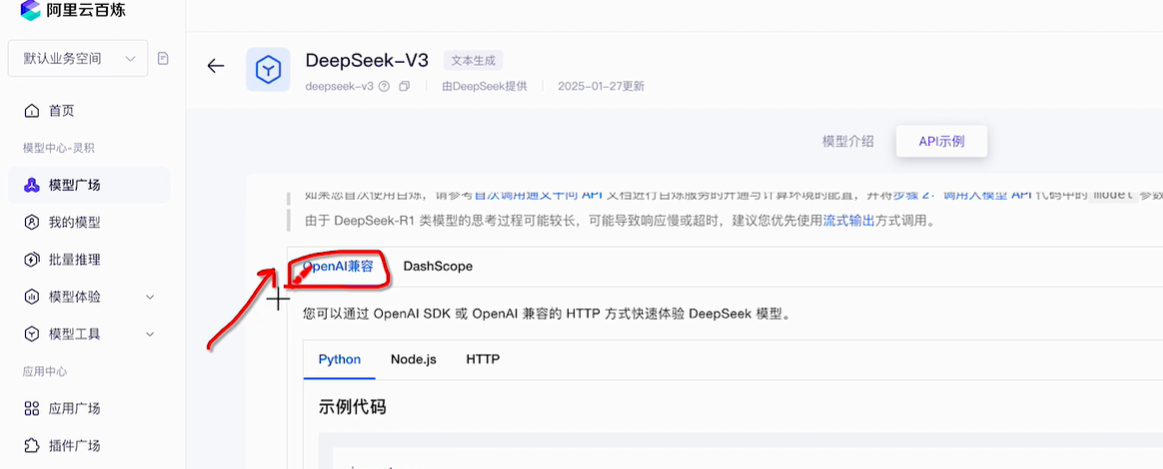Screen dimensions: 1163x469
Task: Click the help icon beside deepseek-v3
Action: 384,86
